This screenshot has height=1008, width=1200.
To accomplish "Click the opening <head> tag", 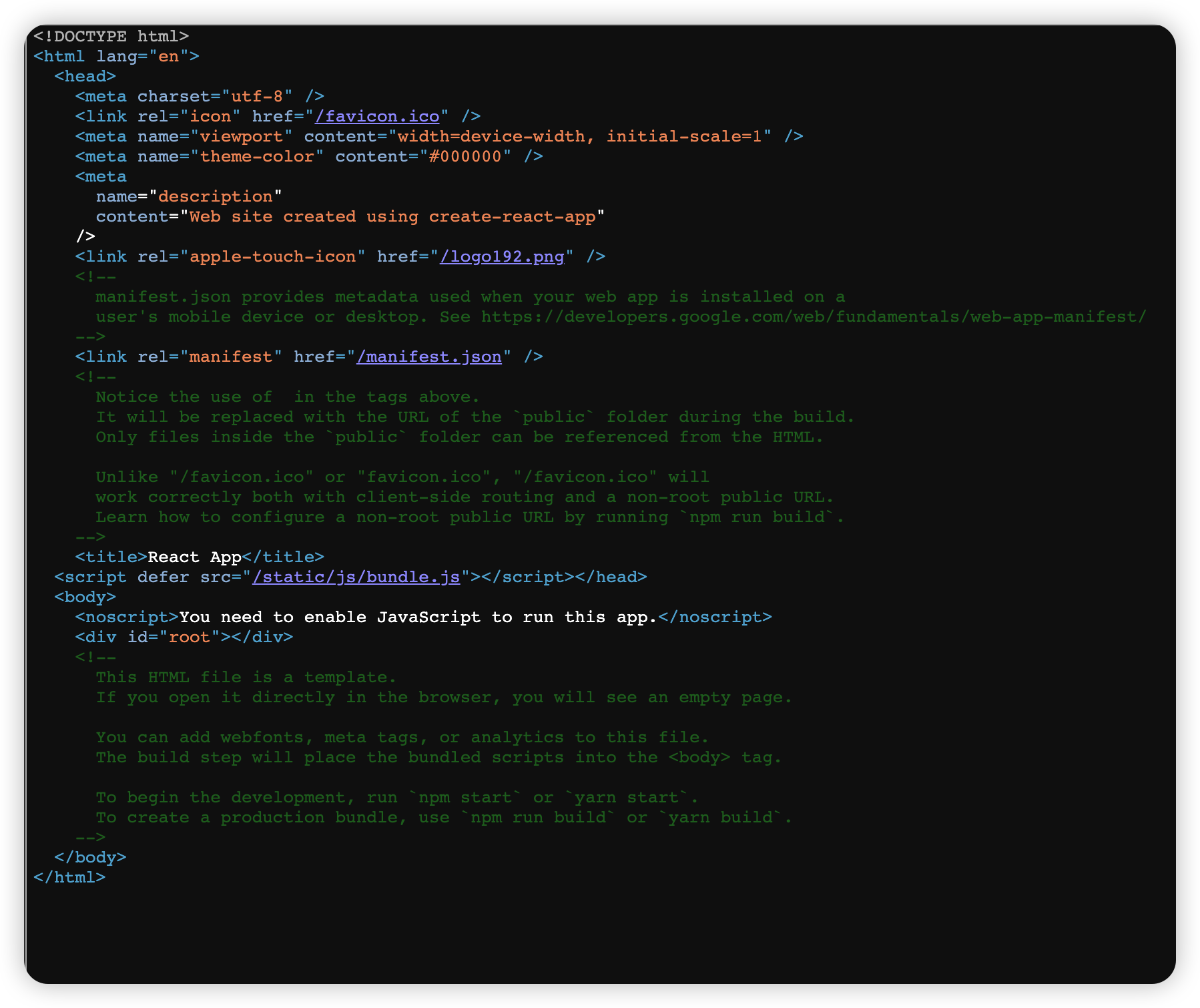I will [x=85, y=76].
